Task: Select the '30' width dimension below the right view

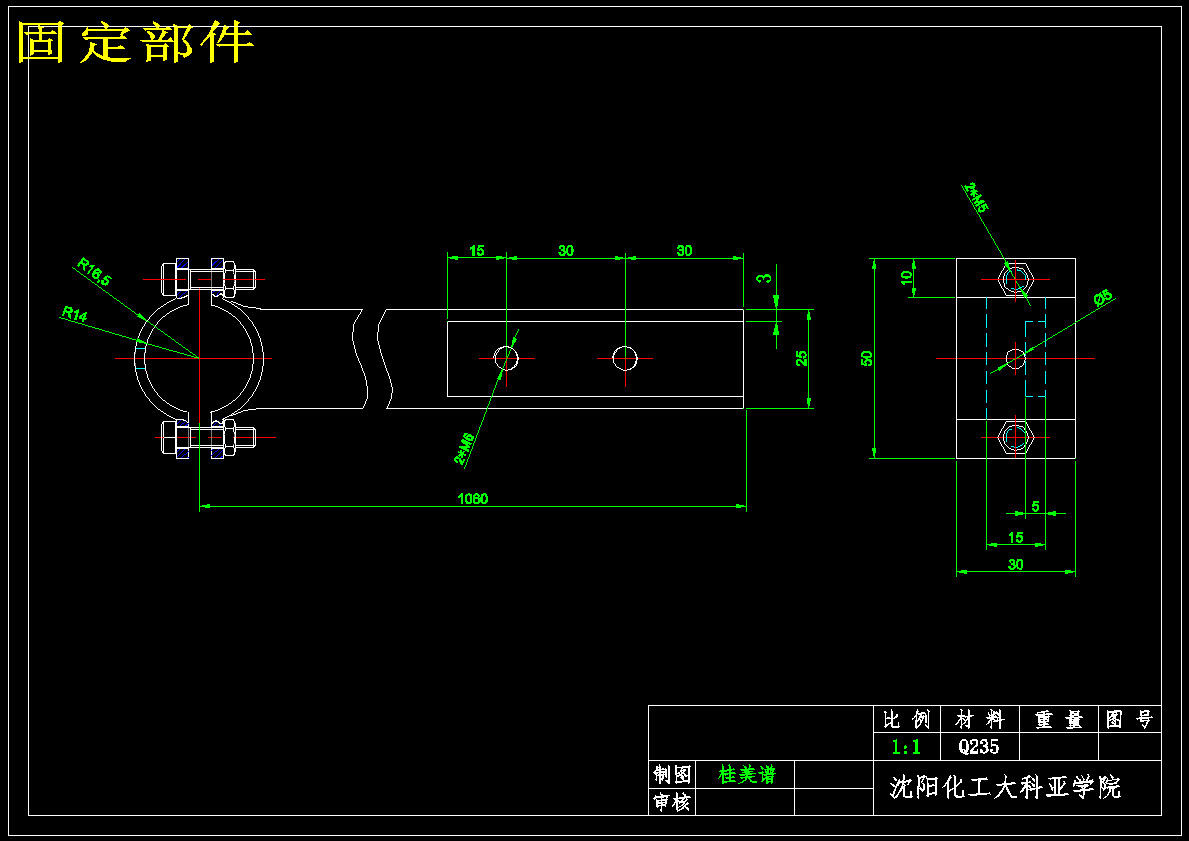Action: click(1015, 564)
